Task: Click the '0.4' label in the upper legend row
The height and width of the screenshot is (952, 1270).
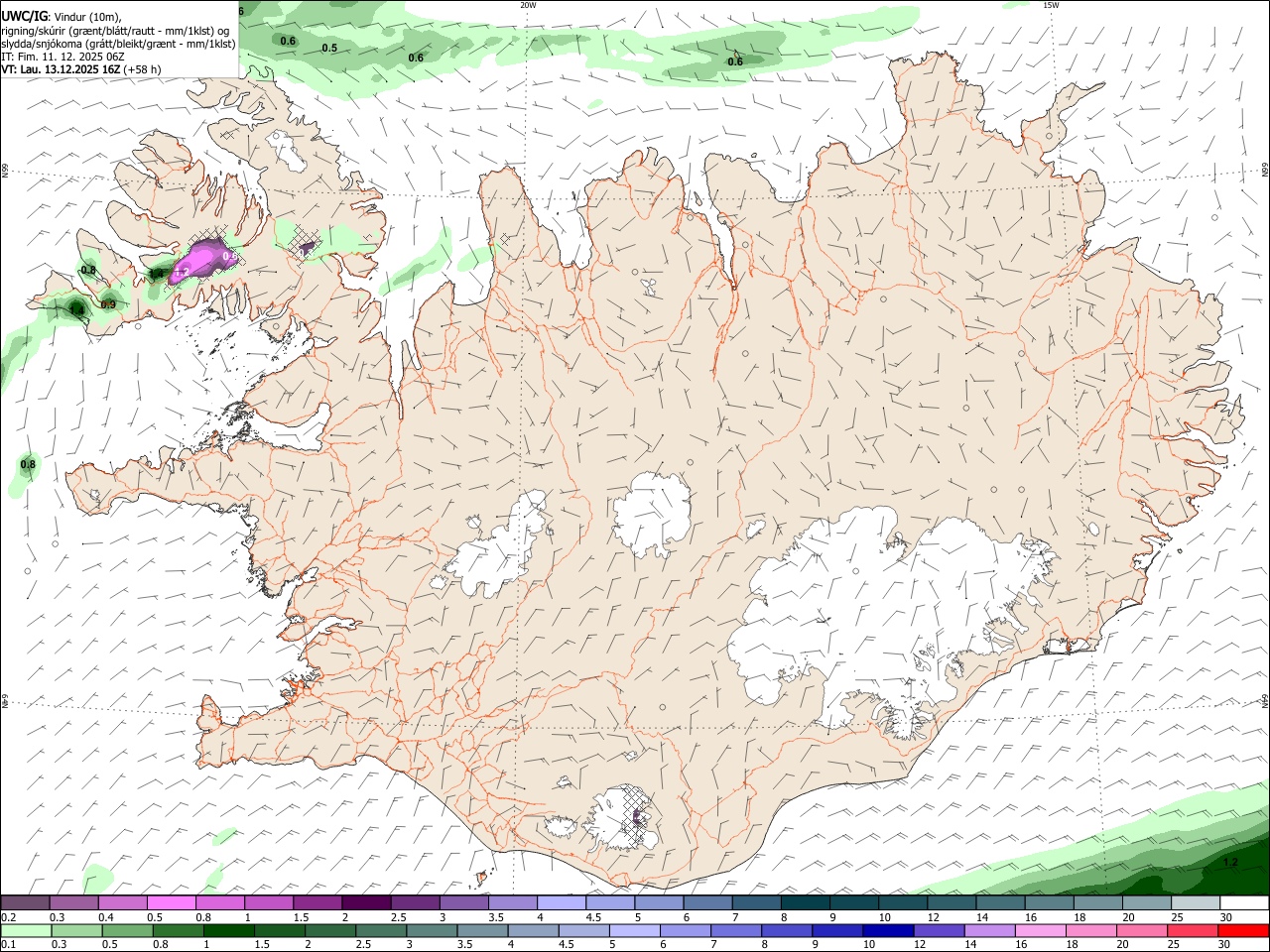Action: coord(106,917)
